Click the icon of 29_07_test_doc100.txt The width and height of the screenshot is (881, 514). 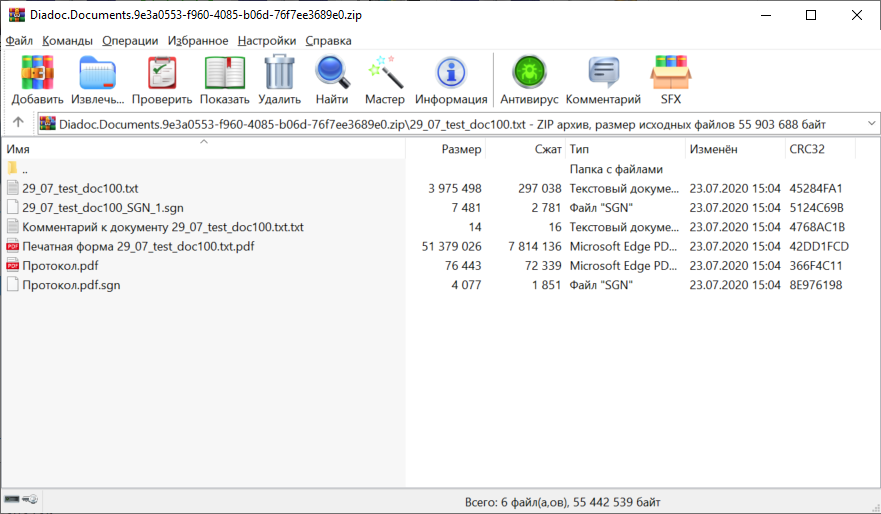[x=13, y=188]
